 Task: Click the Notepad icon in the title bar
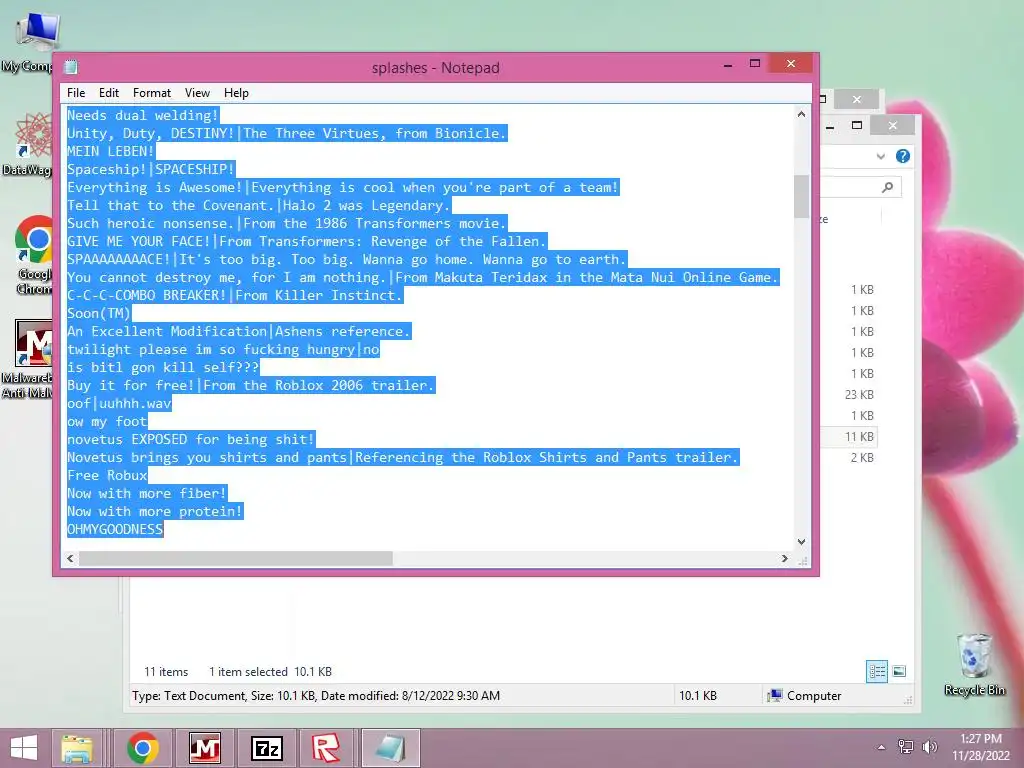pyautogui.click(x=71, y=67)
